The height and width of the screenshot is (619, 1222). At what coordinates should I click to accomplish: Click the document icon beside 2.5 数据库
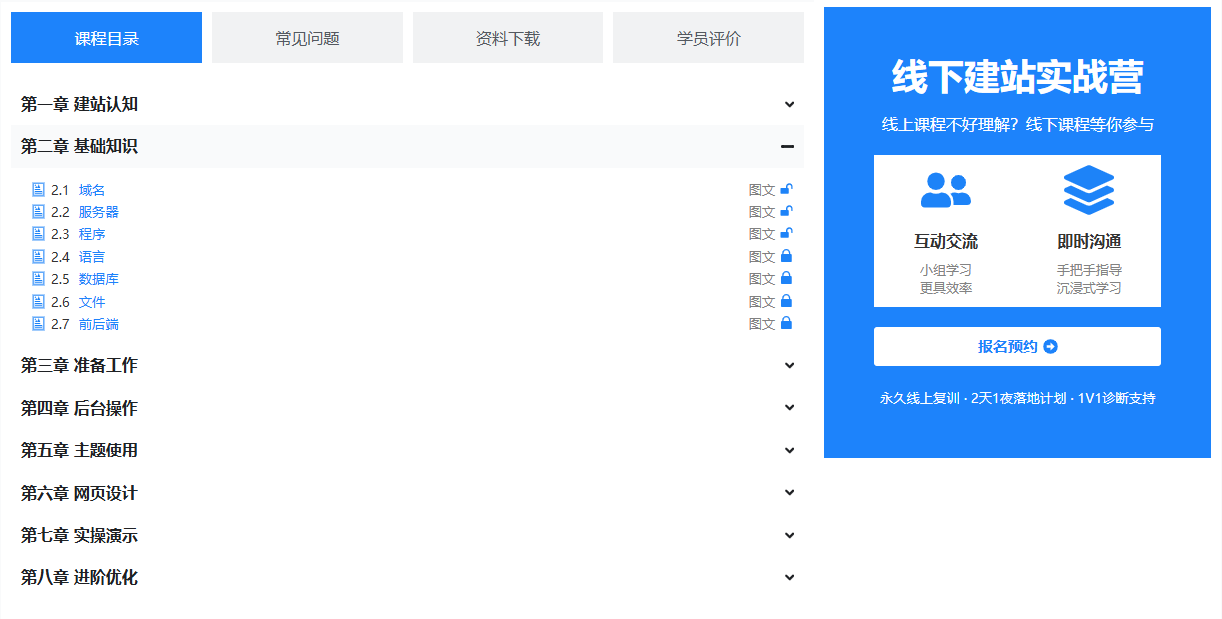point(39,278)
